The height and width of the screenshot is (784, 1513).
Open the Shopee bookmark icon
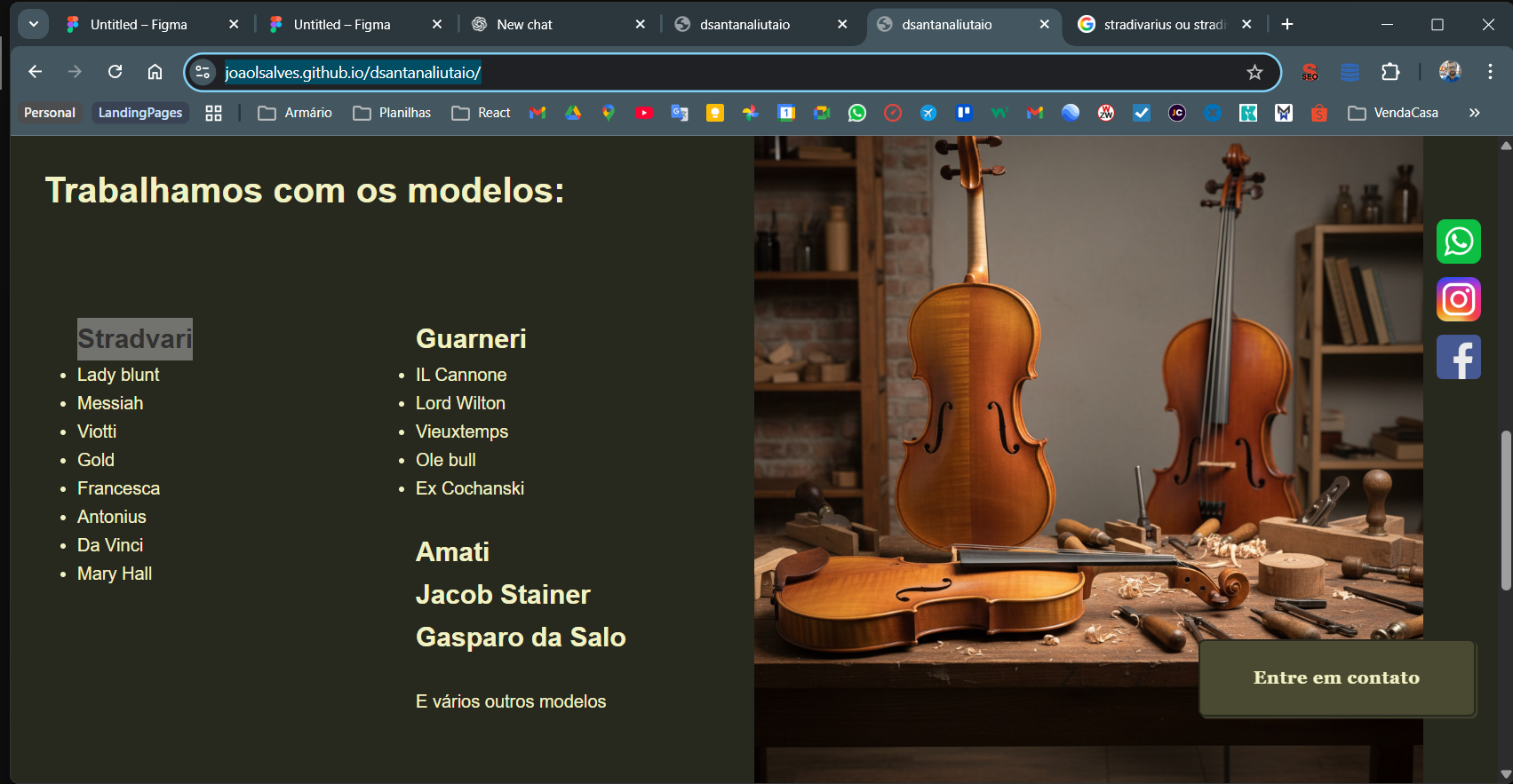click(1319, 113)
